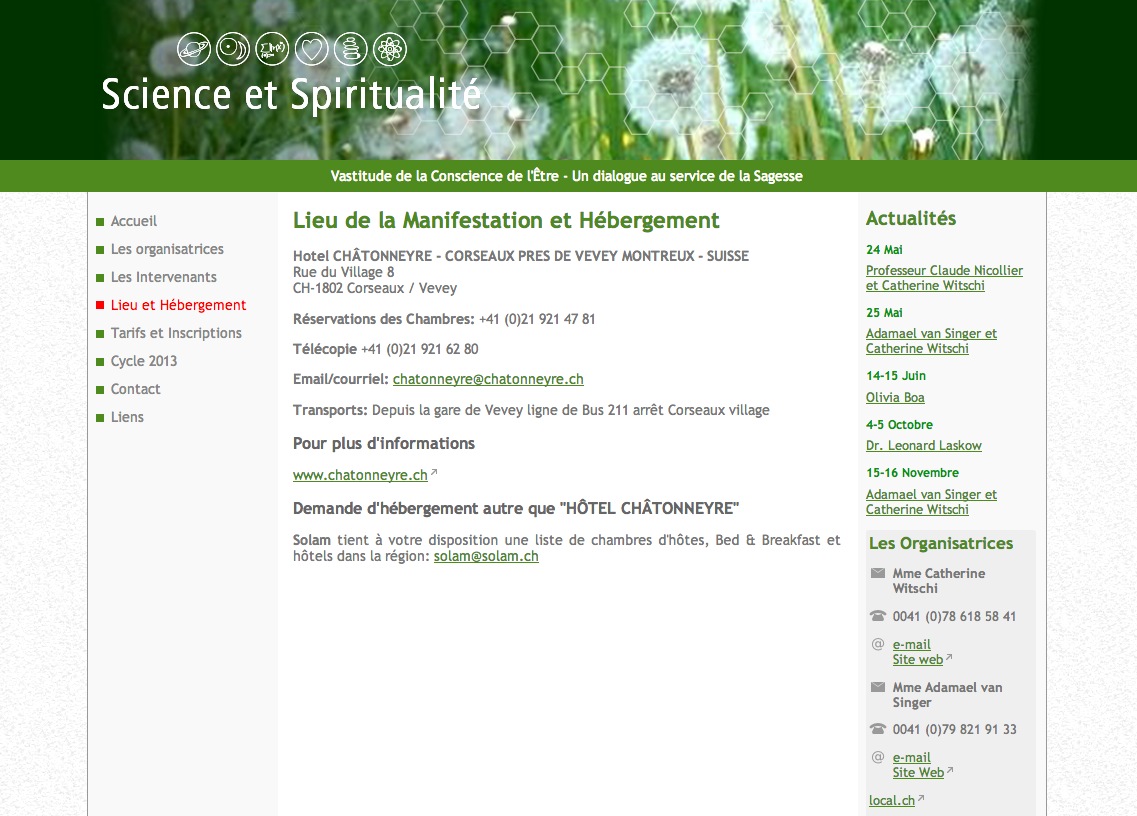Image resolution: width=1137 pixels, height=816 pixels.
Task: Click the 24 Mai date
Action: pos(884,250)
